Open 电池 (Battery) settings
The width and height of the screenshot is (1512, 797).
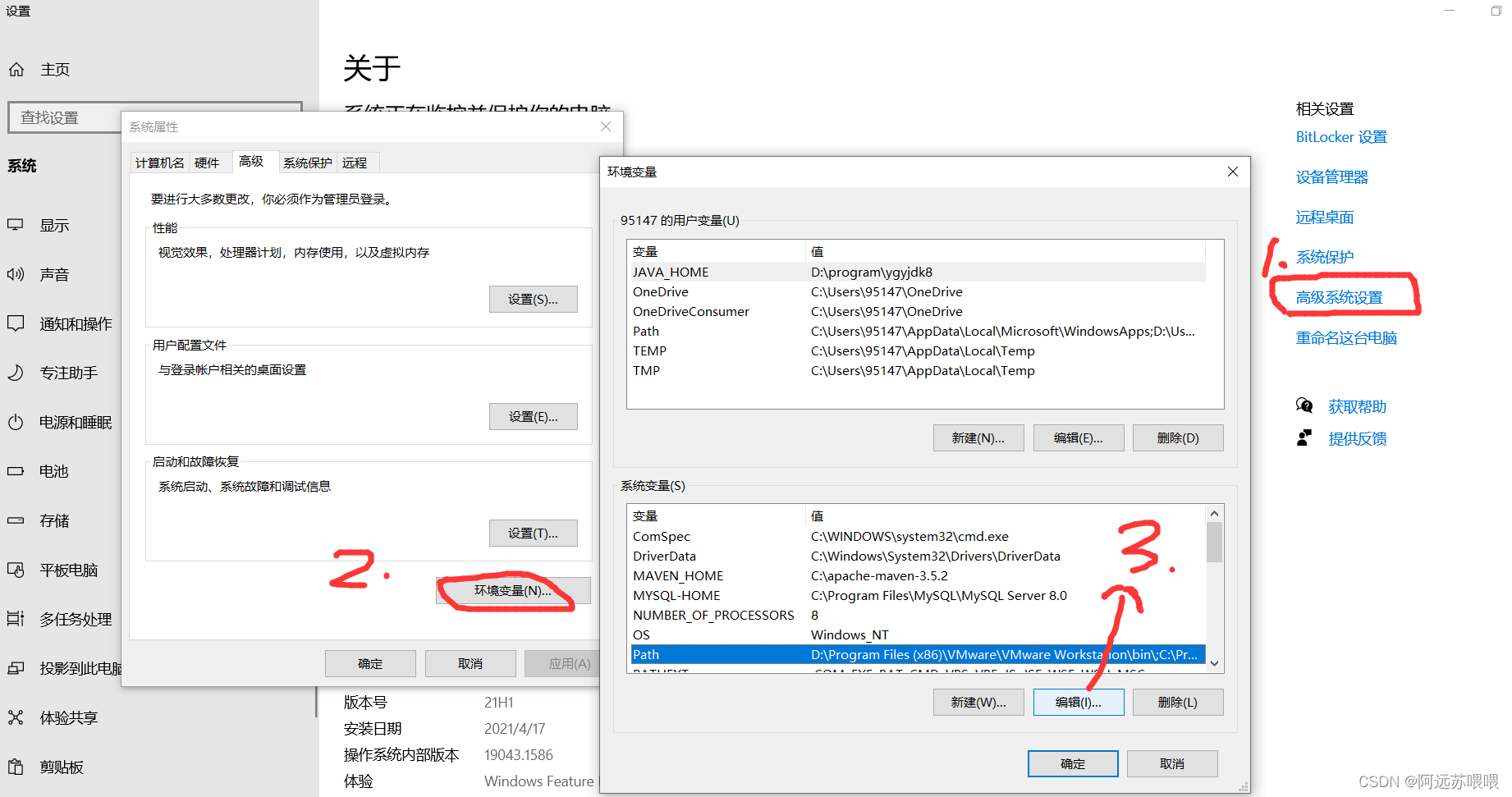pyautogui.click(x=52, y=470)
